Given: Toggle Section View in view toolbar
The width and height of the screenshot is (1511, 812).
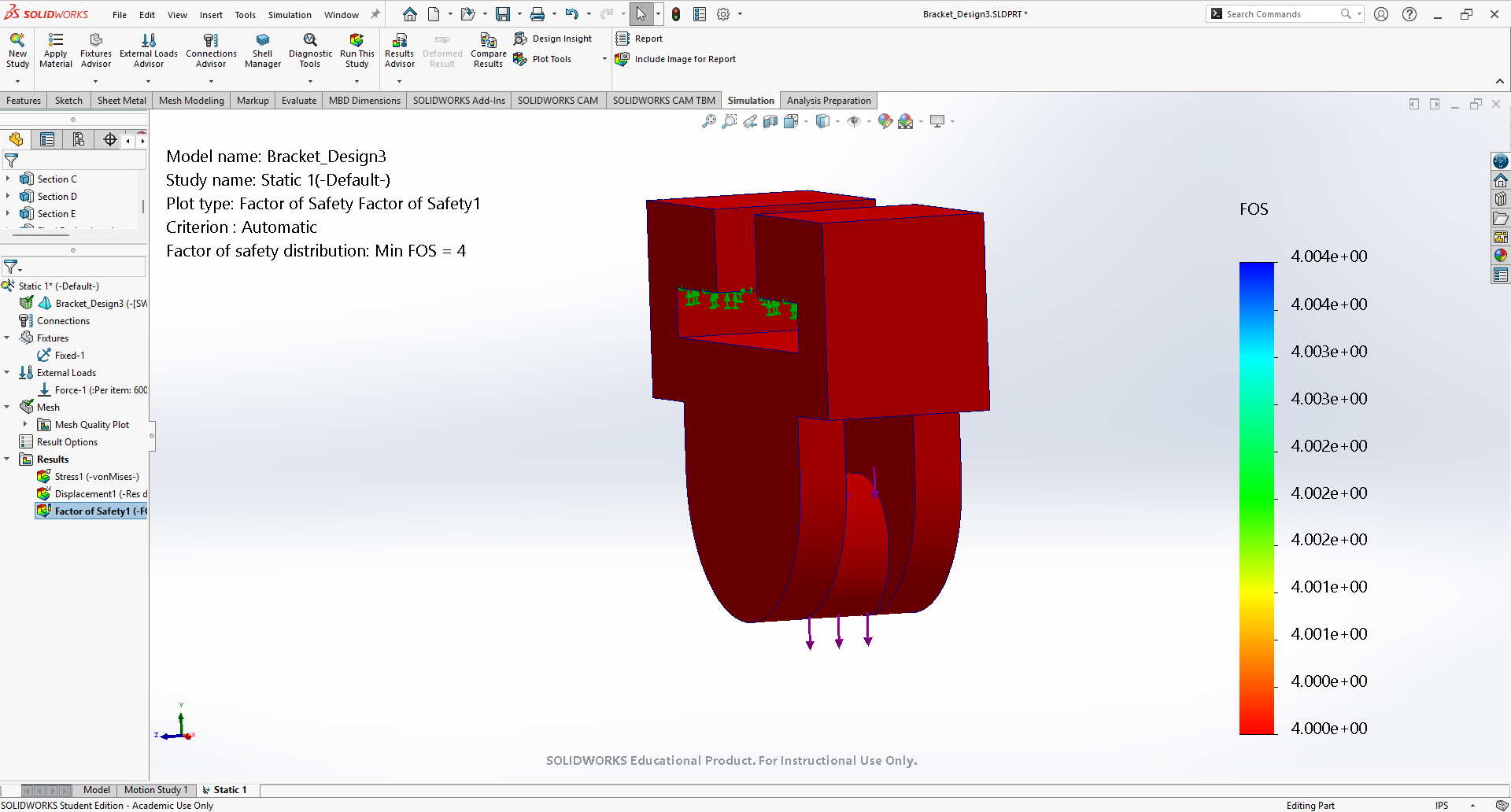Looking at the screenshot, I should [x=770, y=121].
